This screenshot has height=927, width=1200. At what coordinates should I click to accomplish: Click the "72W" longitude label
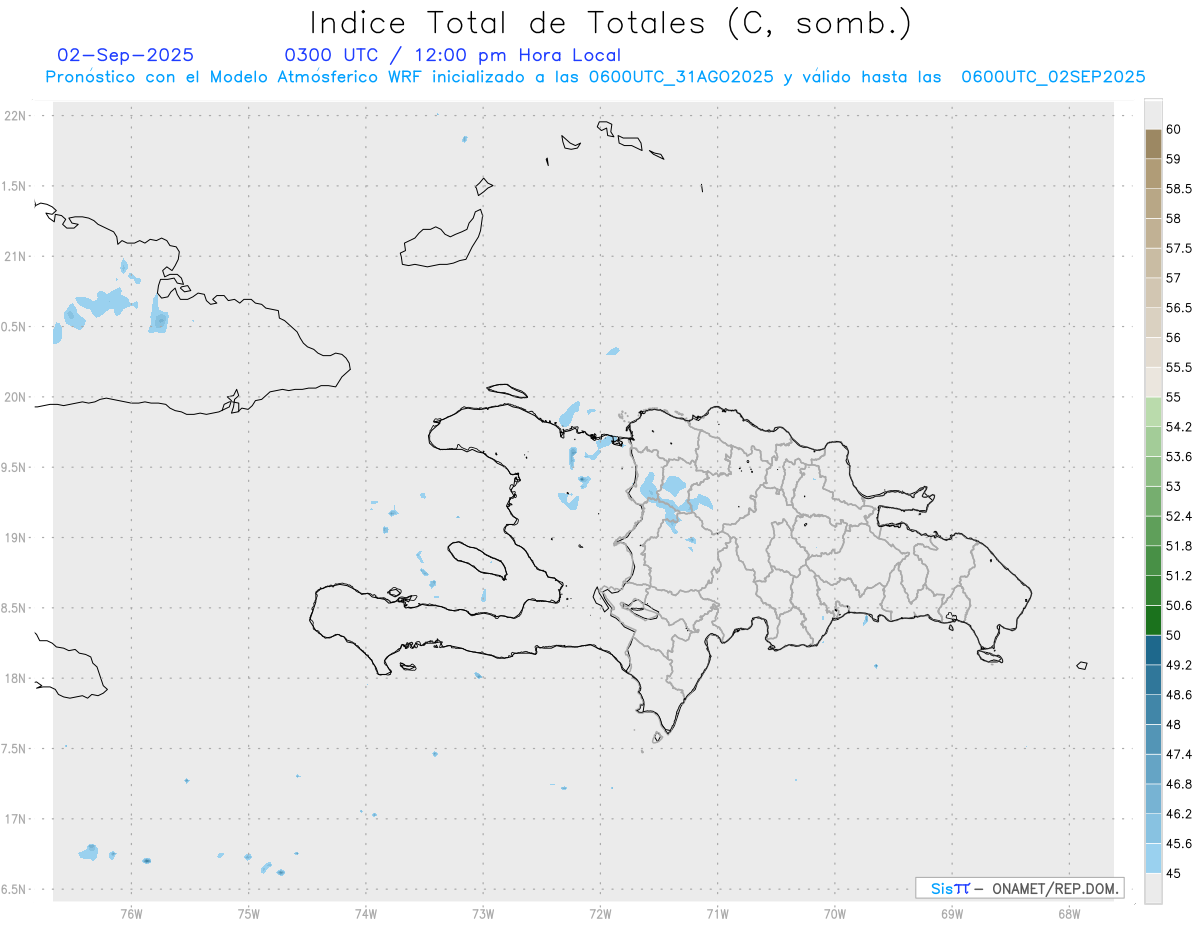point(600,913)
